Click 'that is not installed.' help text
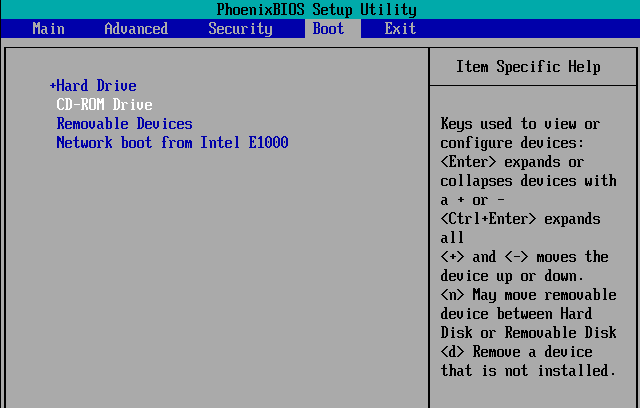The width and height of the screenshot is (640, 408). (x=528, y=371)
